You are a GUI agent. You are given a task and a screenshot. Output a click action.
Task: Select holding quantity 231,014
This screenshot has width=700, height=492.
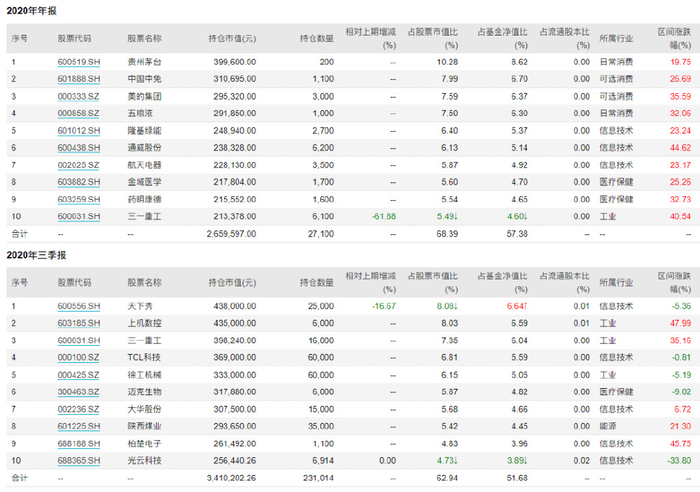pyautogui.click(x=318, y=478)
